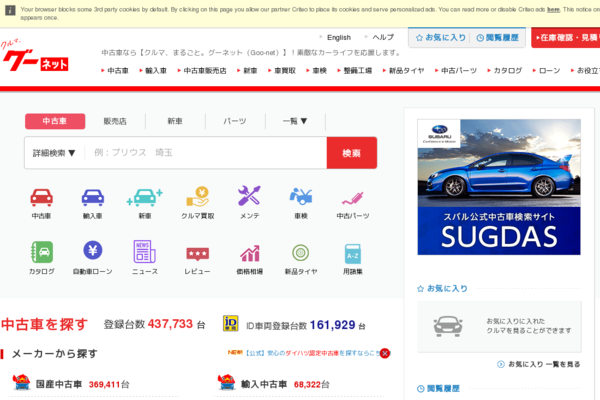Open クルマ買取 hand-with-coin icon
Screen dimensions: 600x400
(x=197, y=197)
